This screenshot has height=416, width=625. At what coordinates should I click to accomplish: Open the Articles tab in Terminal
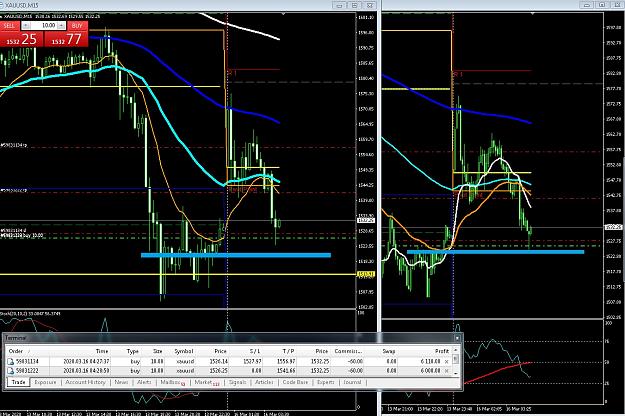coord(264,382)
